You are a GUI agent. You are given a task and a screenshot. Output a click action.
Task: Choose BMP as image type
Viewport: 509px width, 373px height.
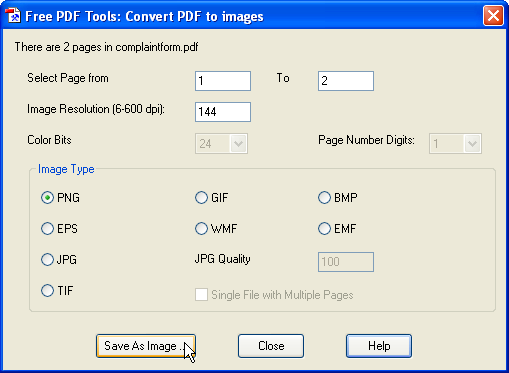(324, 198)
